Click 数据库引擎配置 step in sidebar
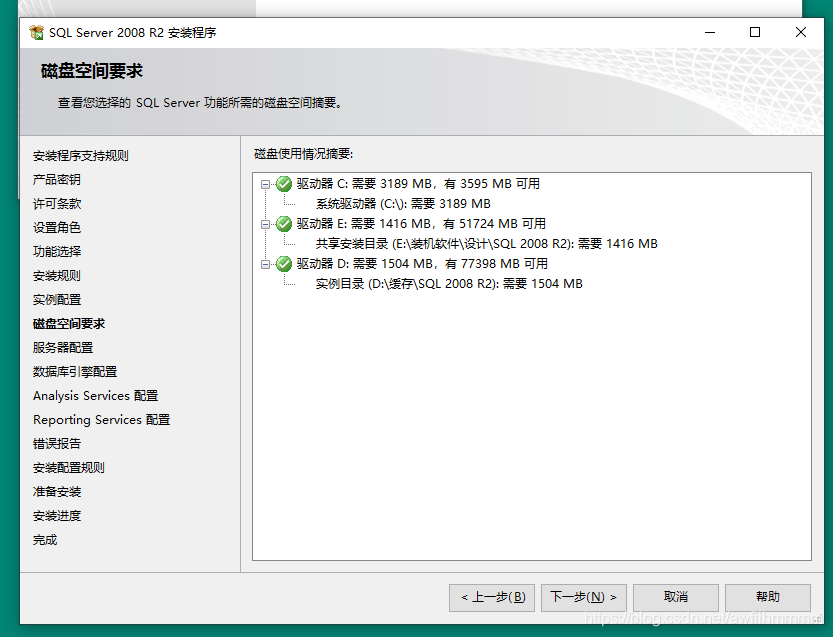 (x=75, y=371)
